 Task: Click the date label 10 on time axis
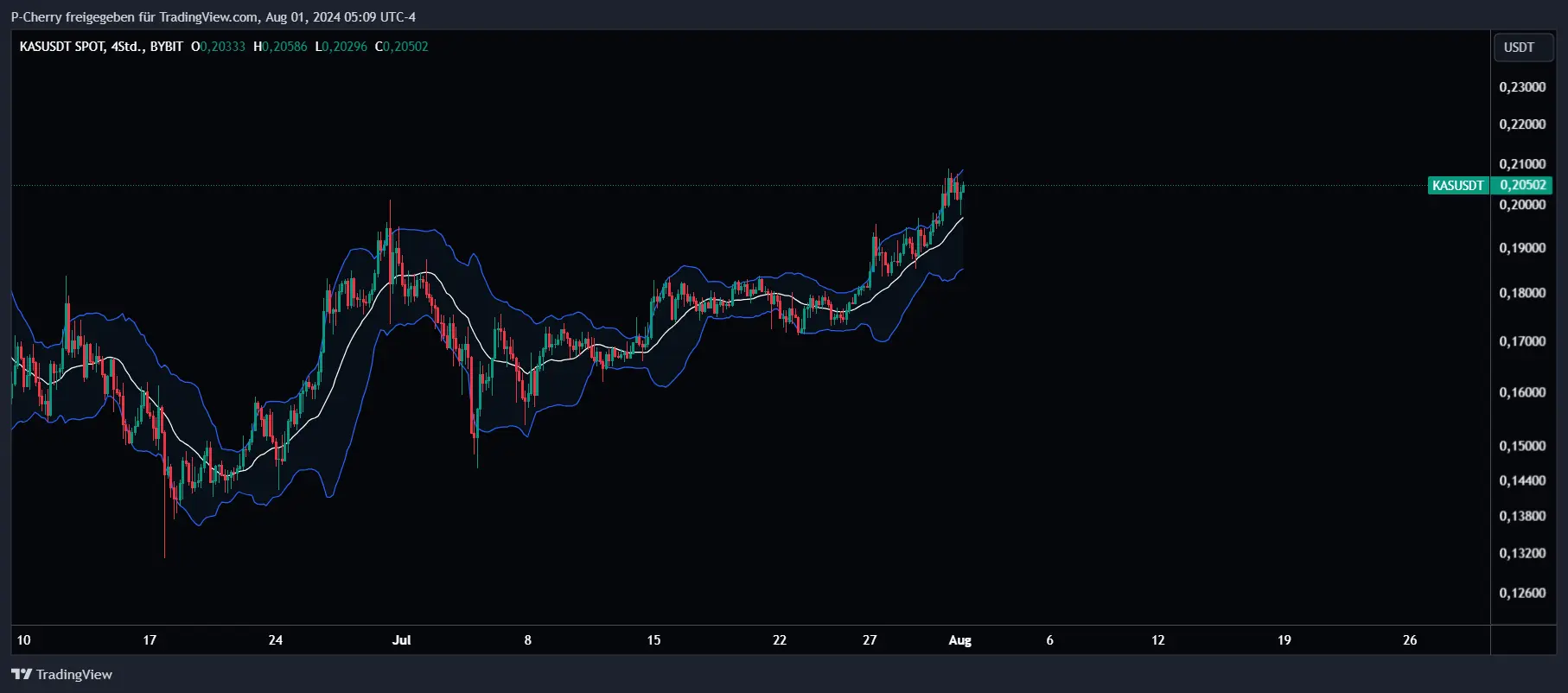24,640
